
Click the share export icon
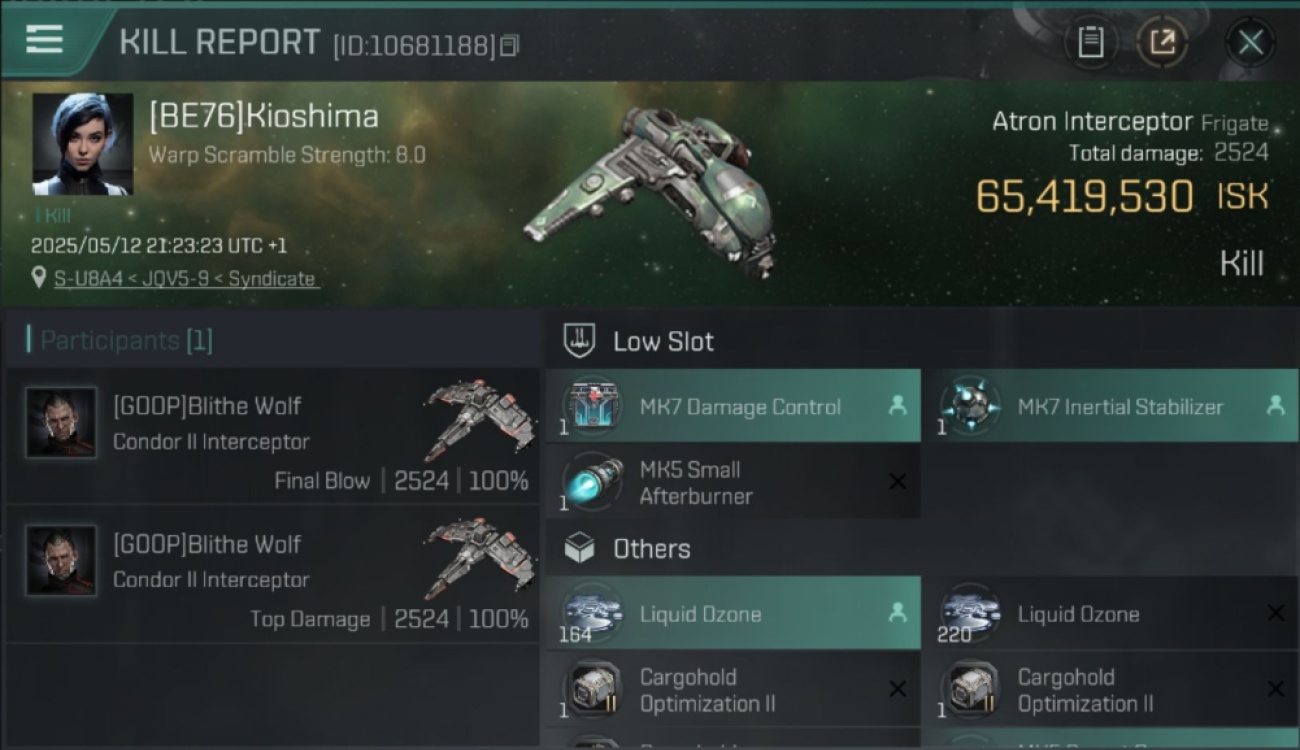1162,42
